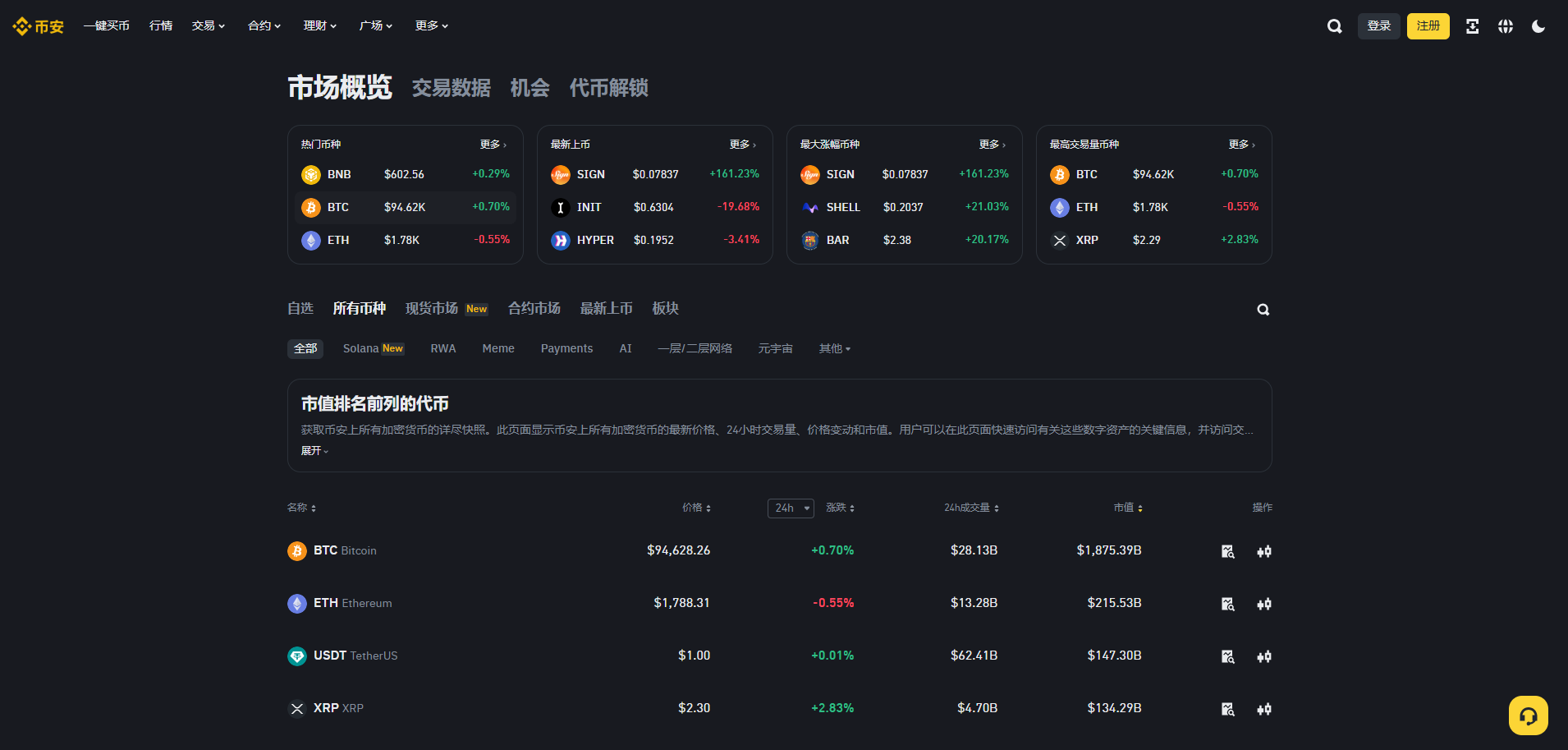Click the search icon above the coin table
Viewport: 1568px width, 750px height.
(x=1262, y=309)
